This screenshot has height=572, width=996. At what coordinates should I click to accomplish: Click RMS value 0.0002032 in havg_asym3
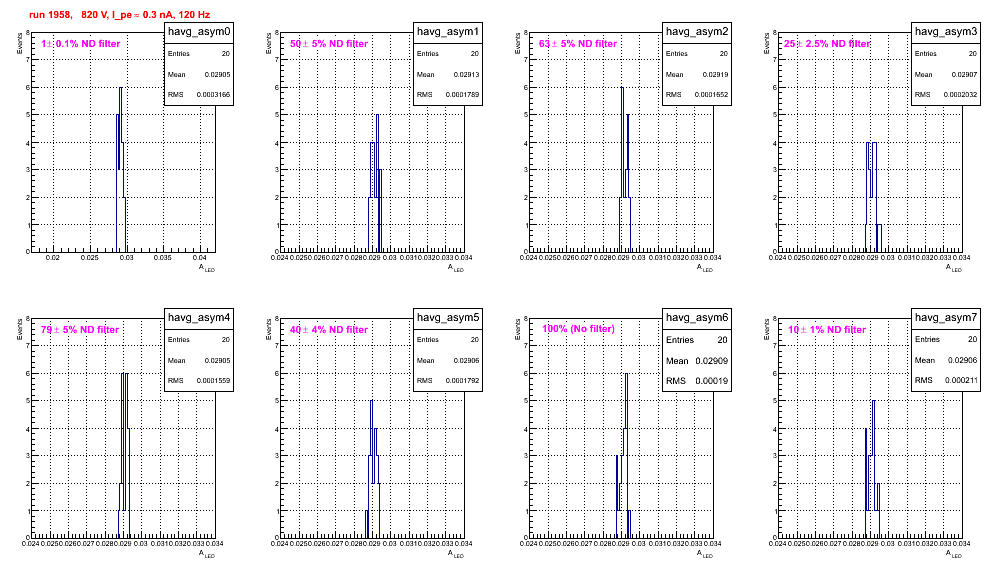(960, 95)
